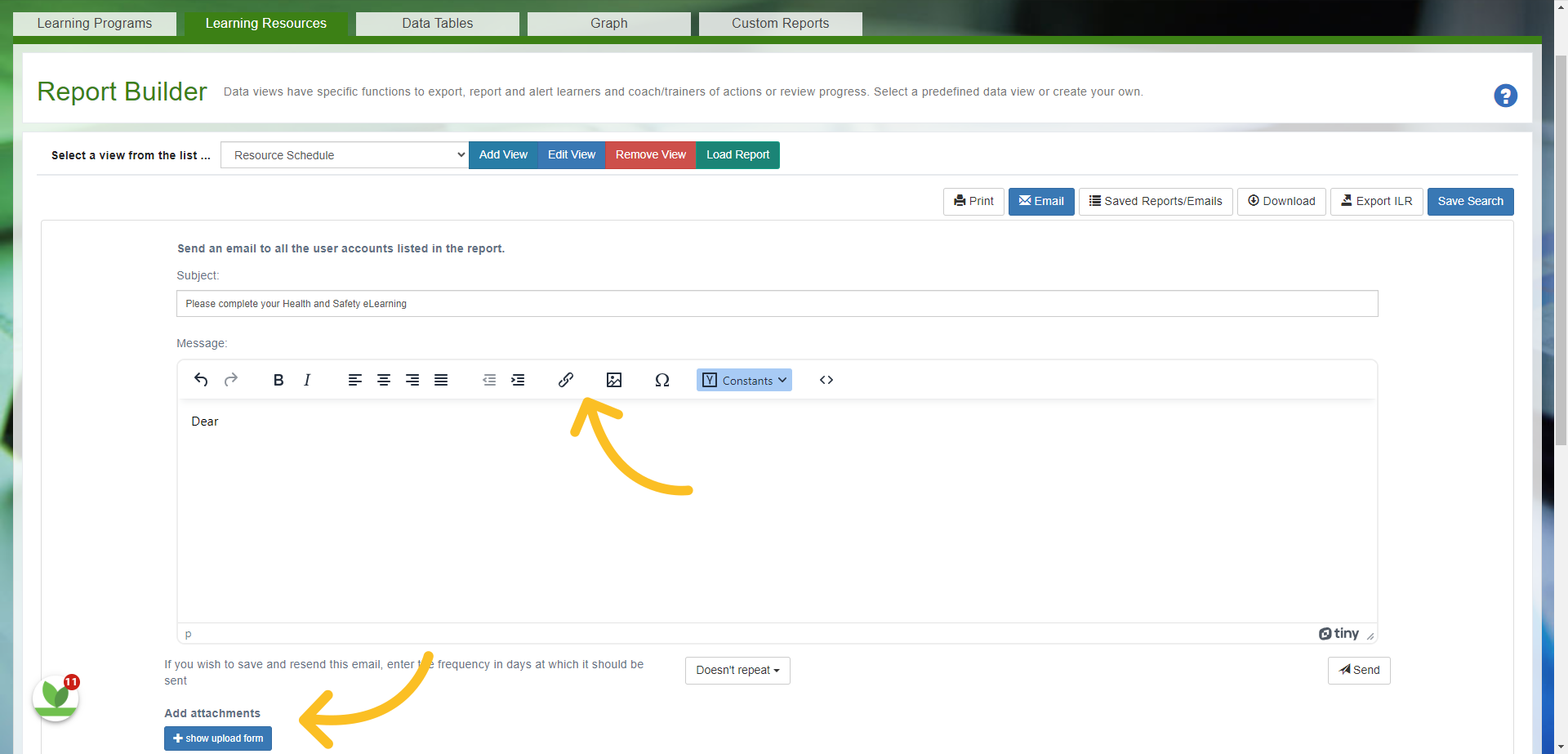Toggle italic formatting
This screenshot has height=754, width=1568.
tap(307, 380)
